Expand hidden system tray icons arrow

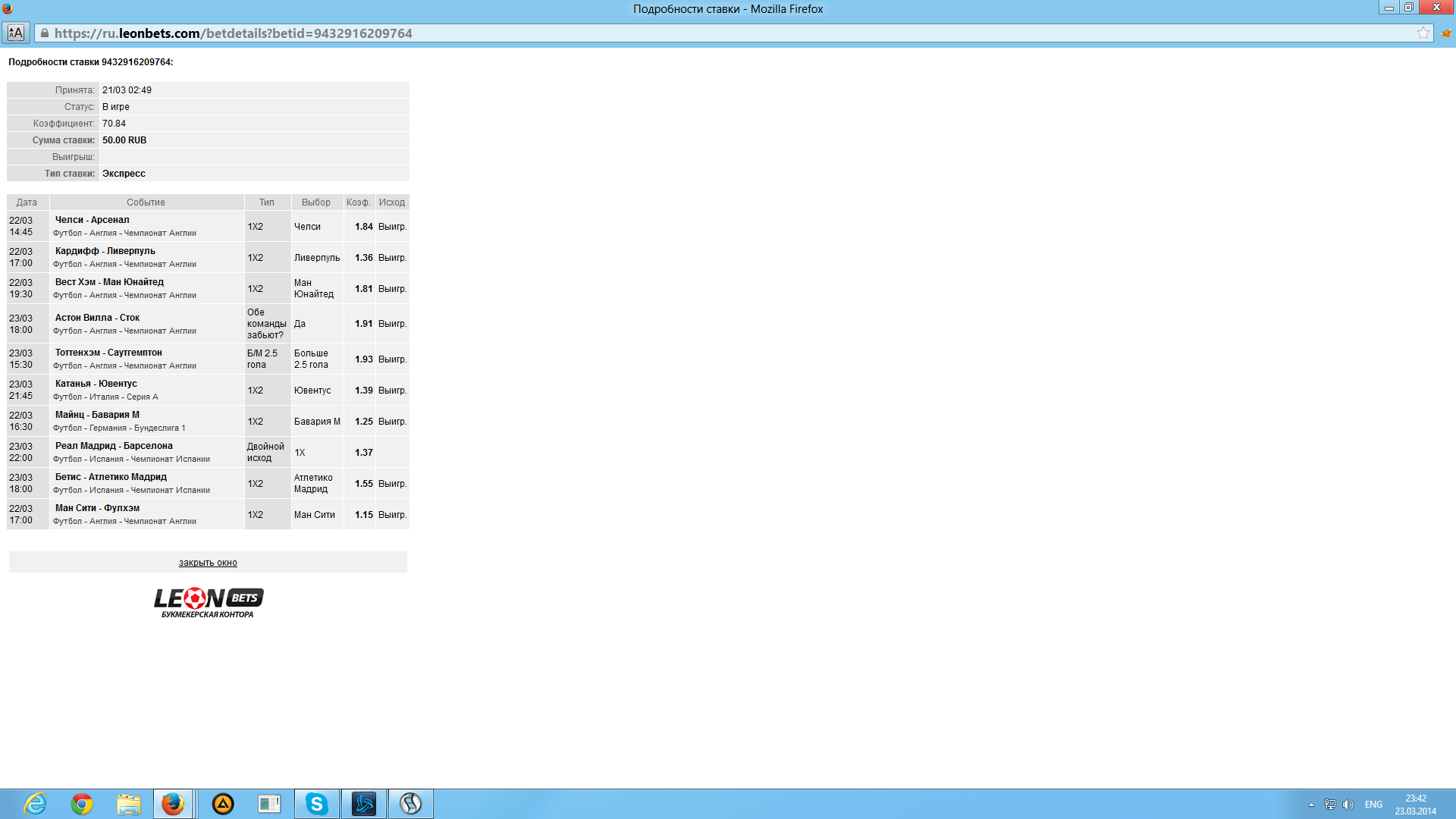[x=1311, y=805]
